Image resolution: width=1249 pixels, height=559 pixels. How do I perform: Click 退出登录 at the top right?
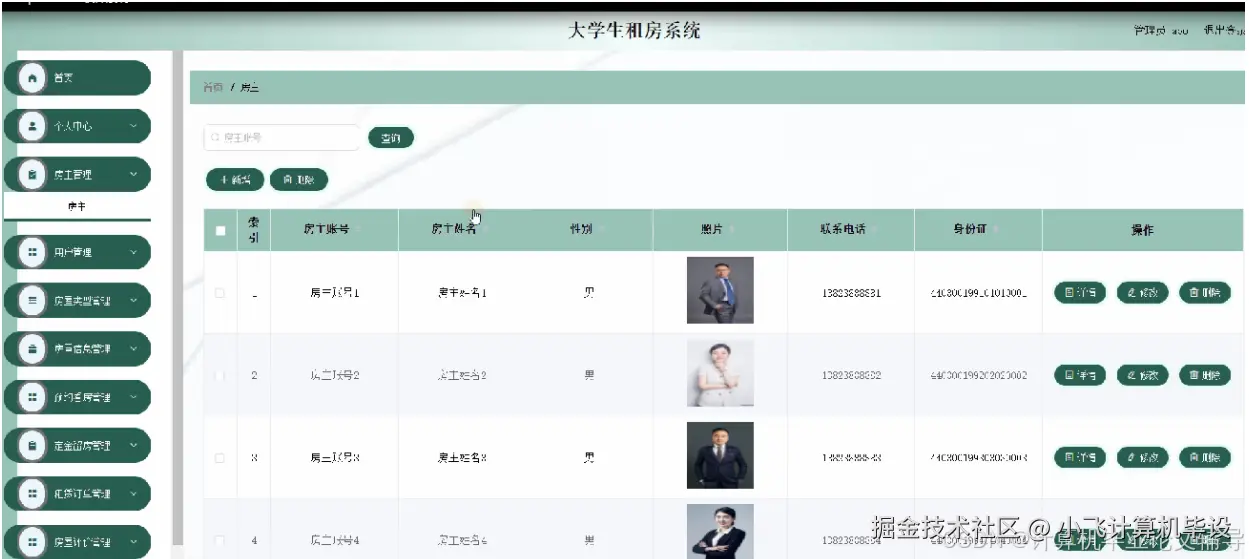(x=1224, y=31)
